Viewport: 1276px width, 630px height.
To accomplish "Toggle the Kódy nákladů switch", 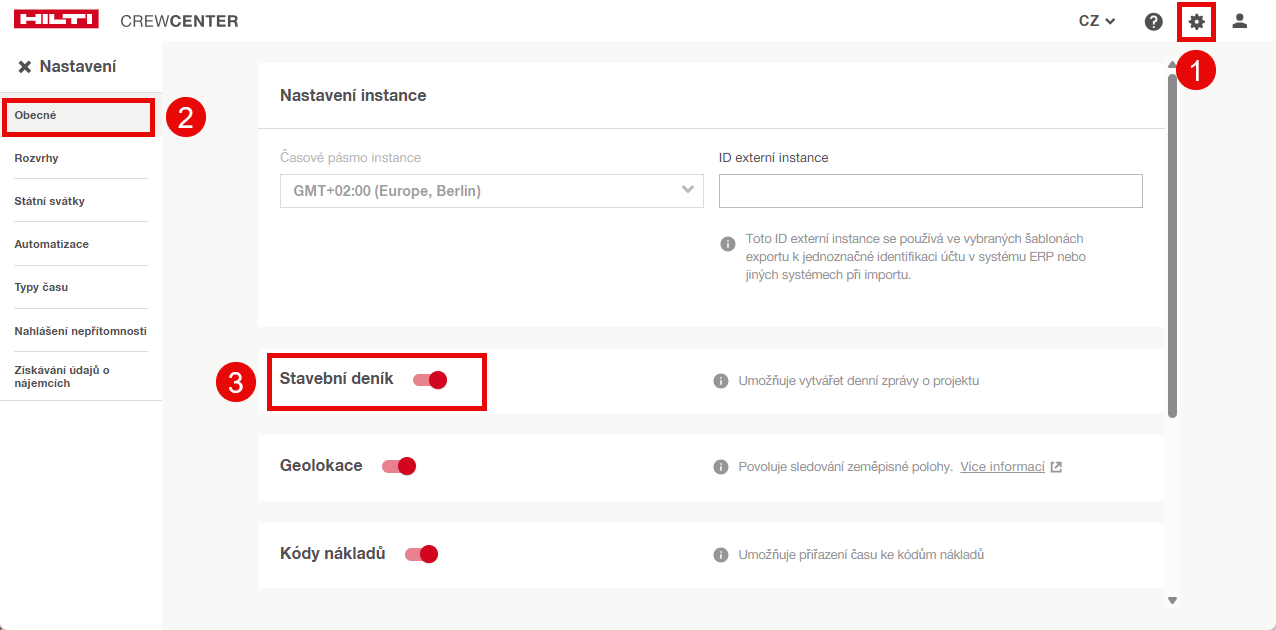I will (x=422, y=554).
